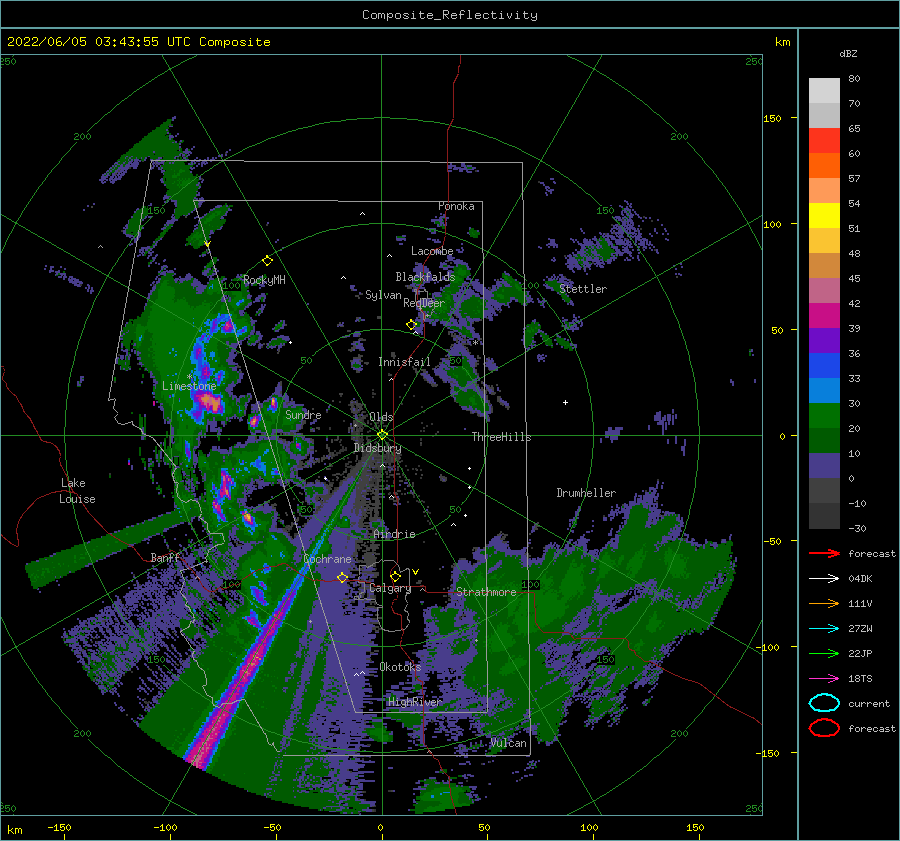Click the Sundre town label
The height and width of the screenshot is (841, 900).
pos(303,414)
